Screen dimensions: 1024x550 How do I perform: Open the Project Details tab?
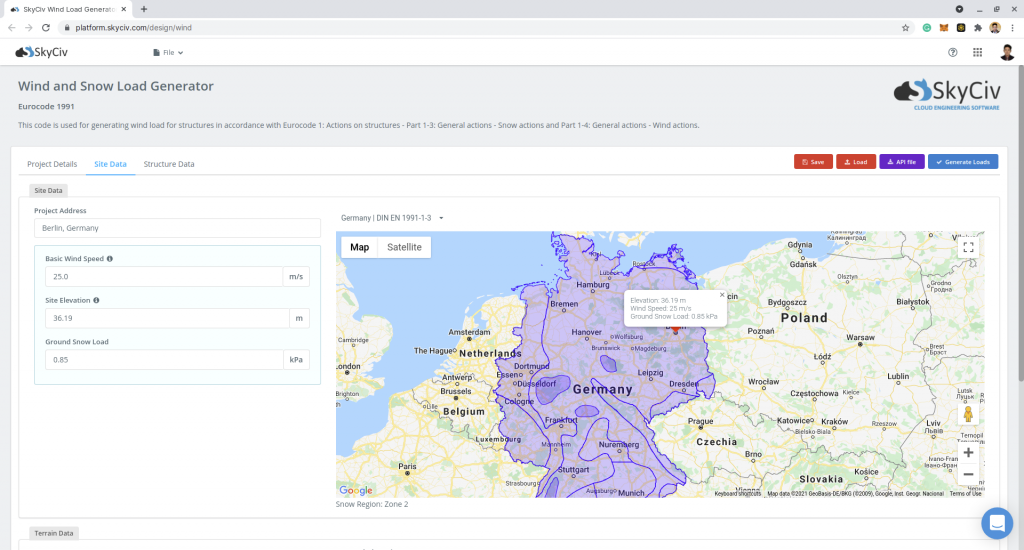pyautogui.click(x=52, y=164)
